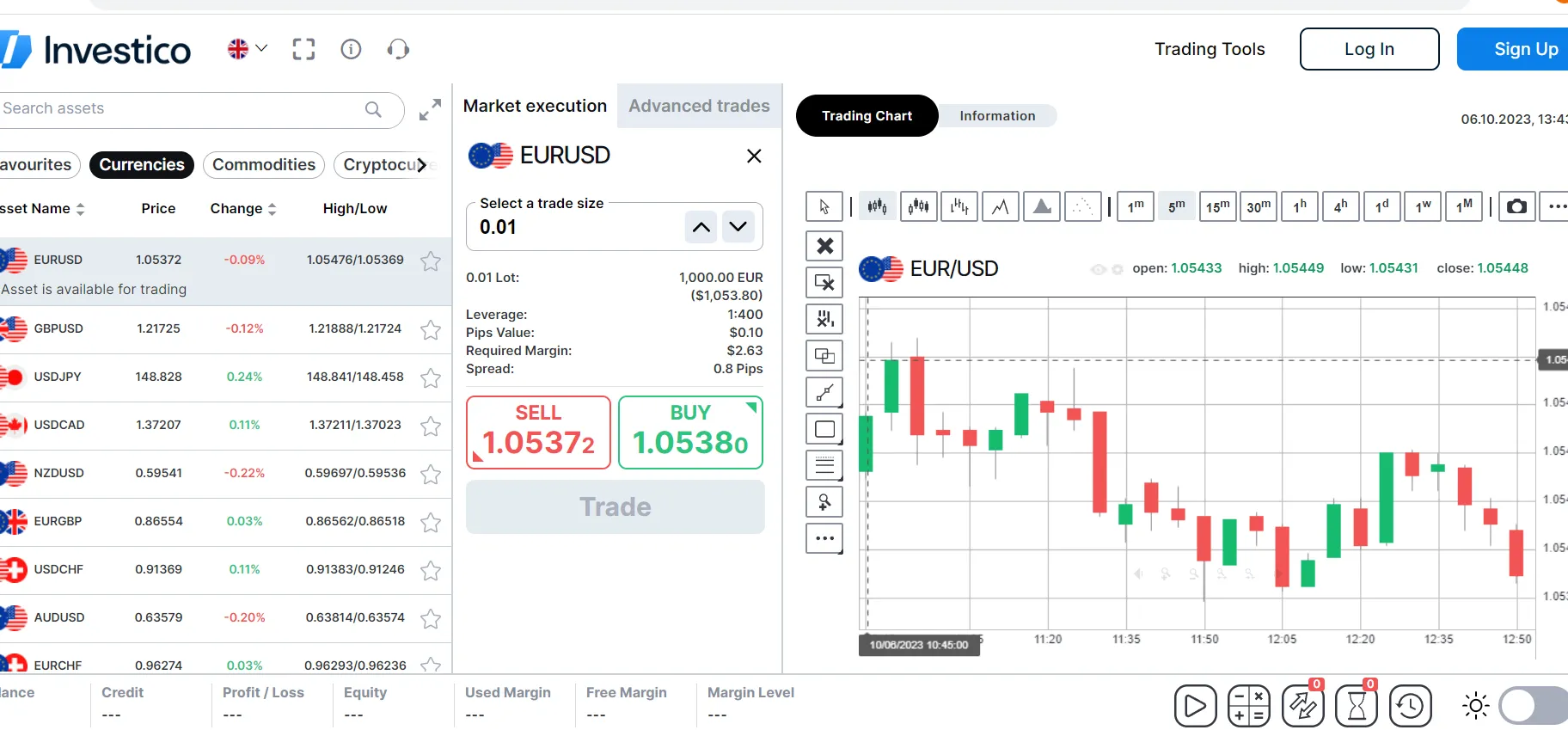
Task: Select the trend line drawing tool
Action: point(824,392)
